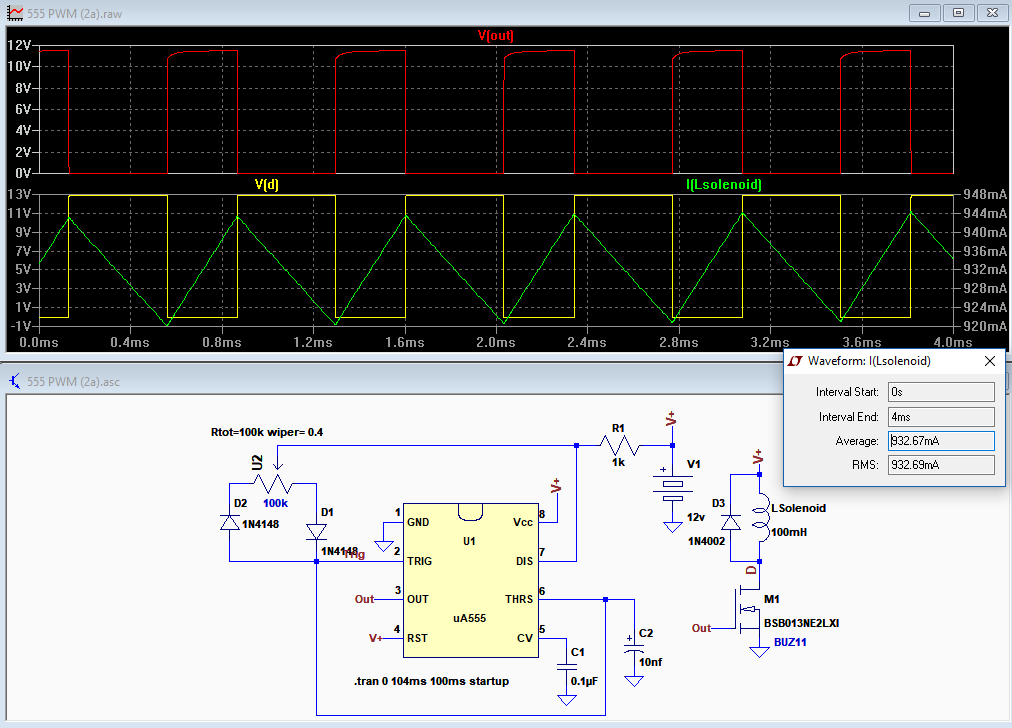This screenshot has width=1012, height=728.
Task: Close the Waveform: I(Lsolenoid) dialog
Action: [990, 361]
